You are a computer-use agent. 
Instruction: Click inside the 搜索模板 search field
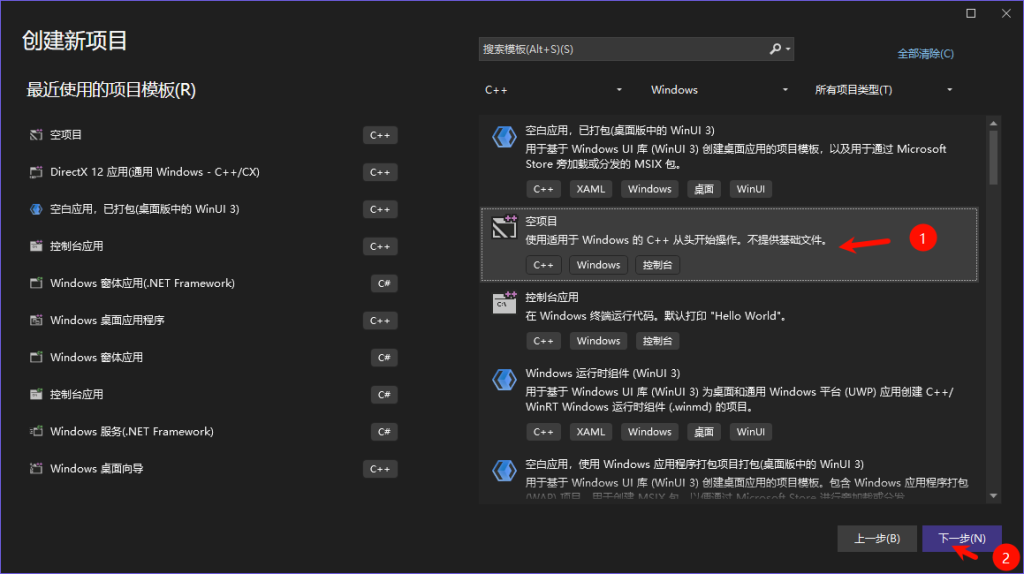pos(620,49)
